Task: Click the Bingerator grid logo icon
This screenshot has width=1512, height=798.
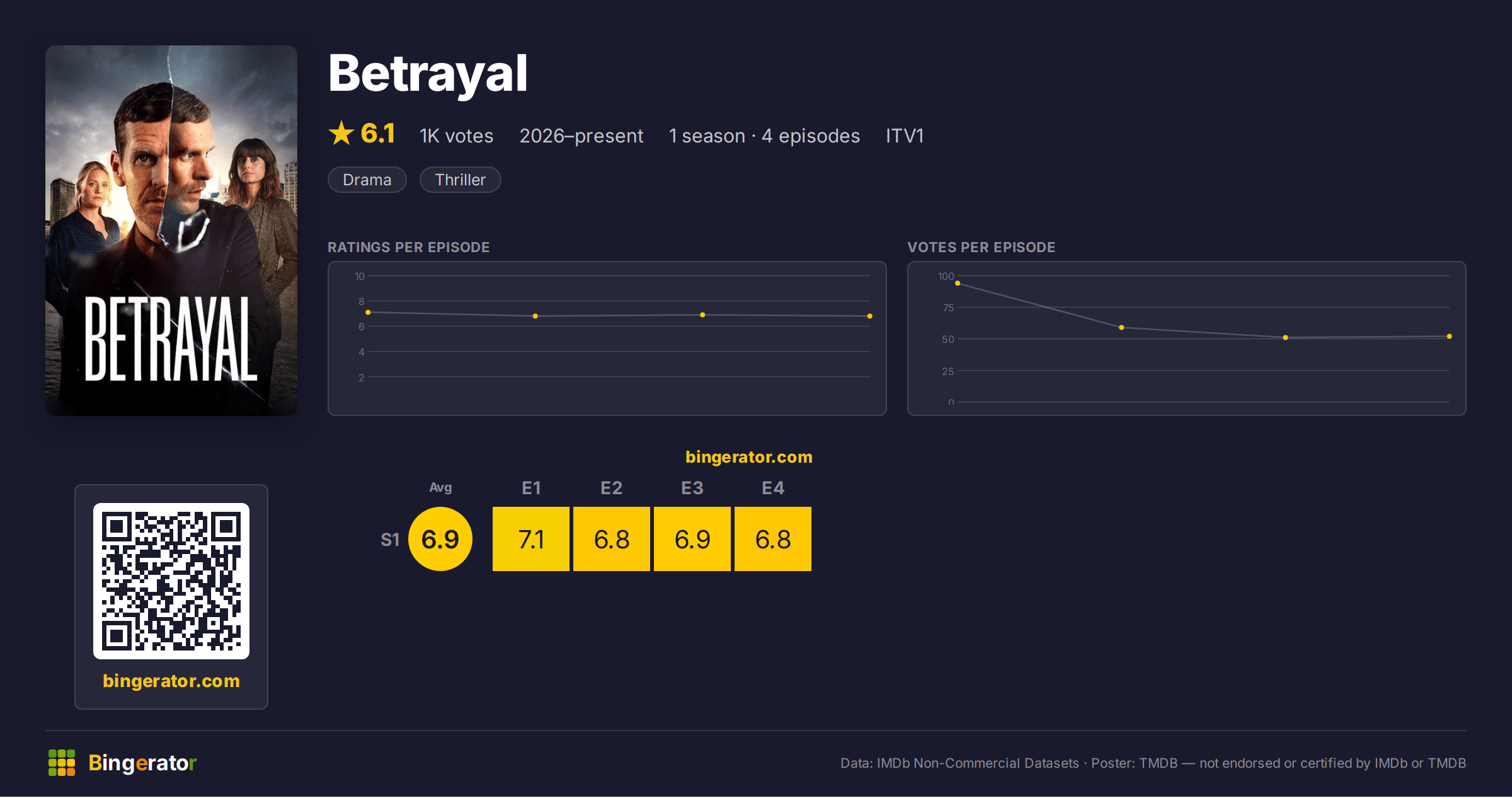Action: pyautogui.click(x=62, y=763)
